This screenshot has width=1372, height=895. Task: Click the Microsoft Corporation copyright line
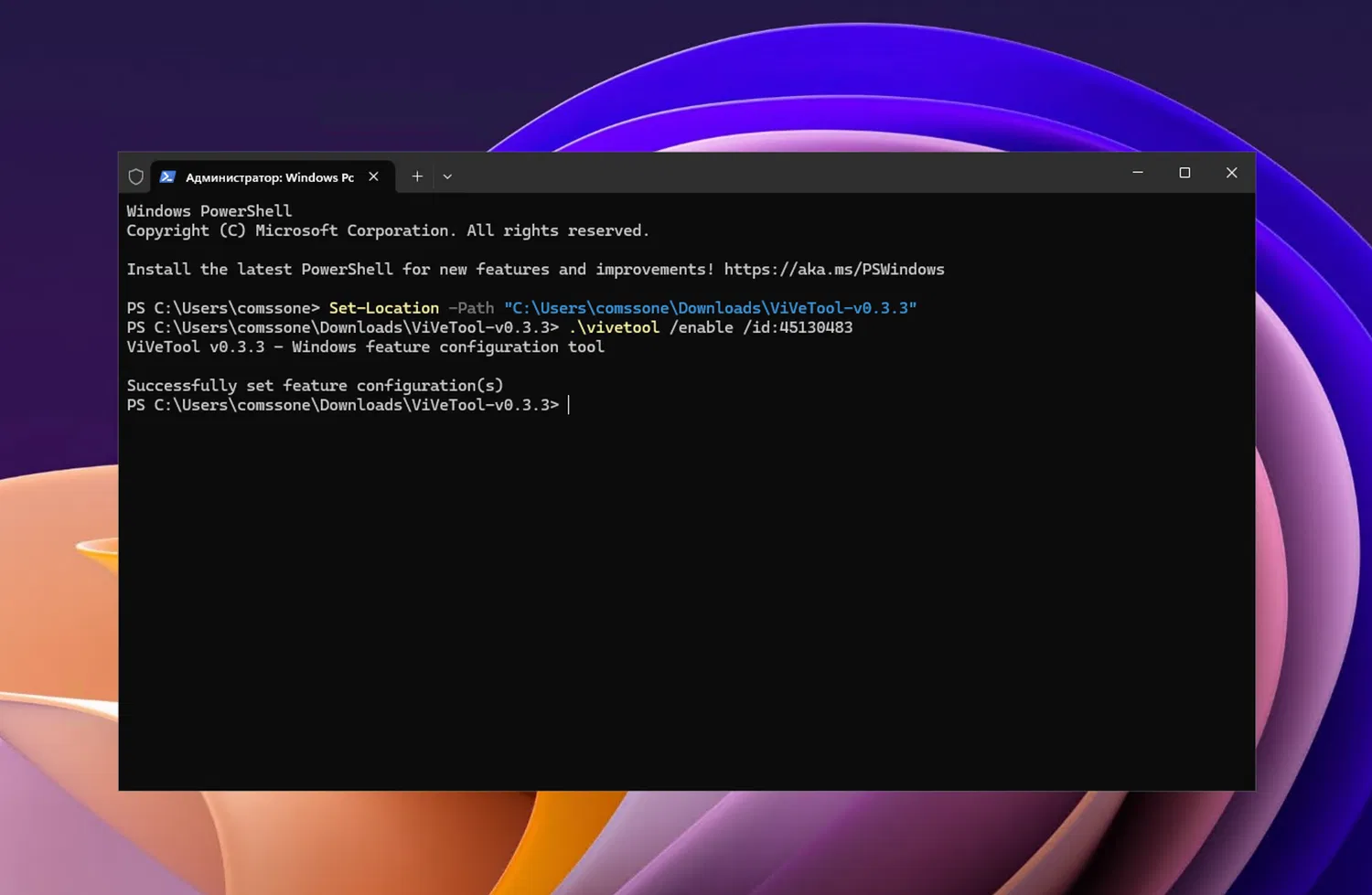coord(388,231)
